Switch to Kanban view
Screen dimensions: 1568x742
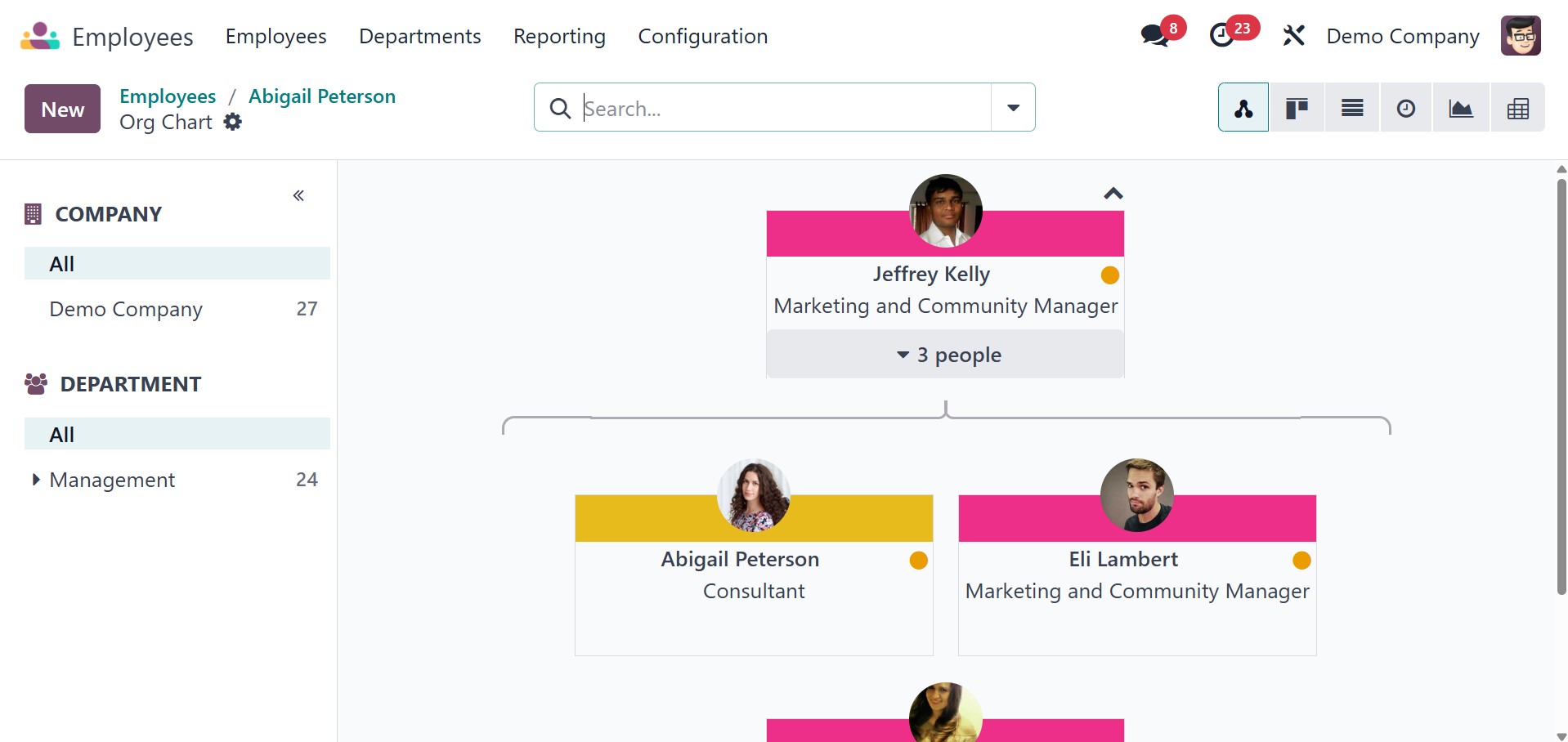(x=1297, y=108)
